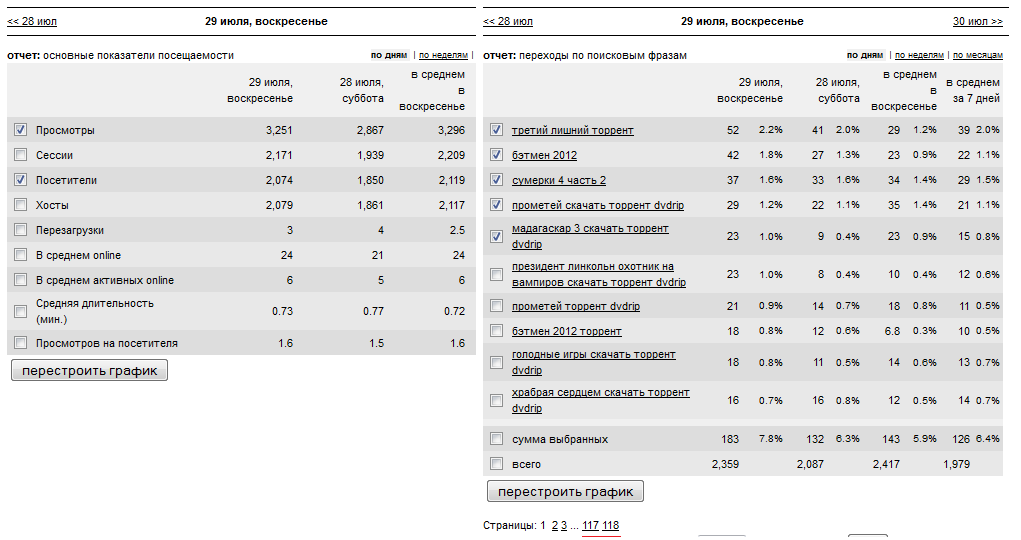The width and height of the screenshot is (1021, 540).
Task: Enable the Сессии checkbox
Action: (21, 155)
